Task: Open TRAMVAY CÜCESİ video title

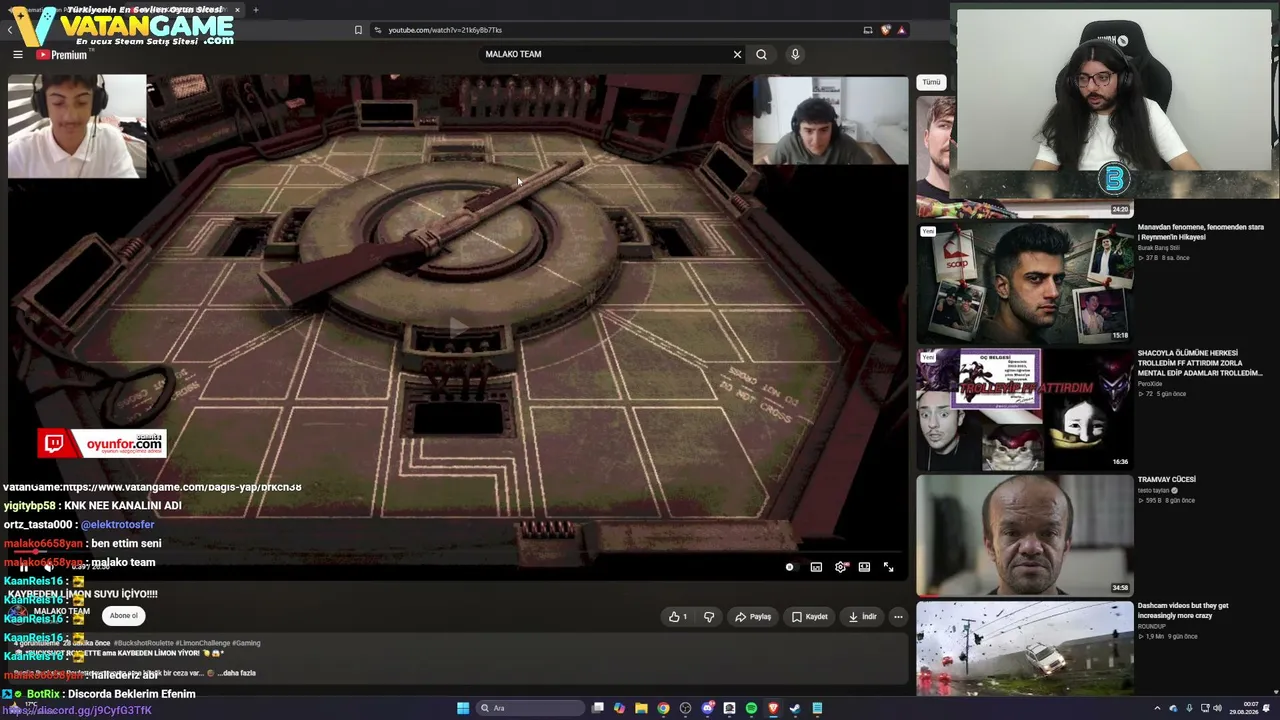Action: coord(1167,480)
